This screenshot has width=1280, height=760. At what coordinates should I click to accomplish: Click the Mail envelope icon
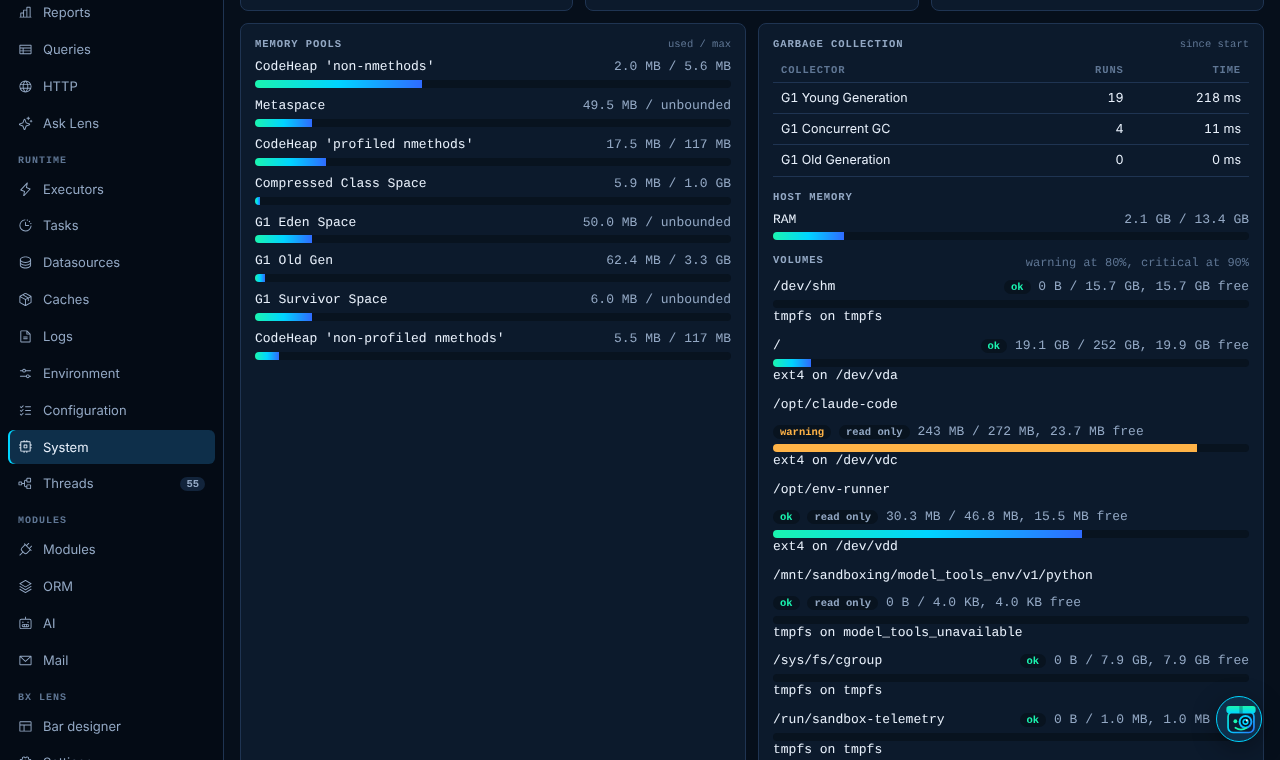coord(25,660)
